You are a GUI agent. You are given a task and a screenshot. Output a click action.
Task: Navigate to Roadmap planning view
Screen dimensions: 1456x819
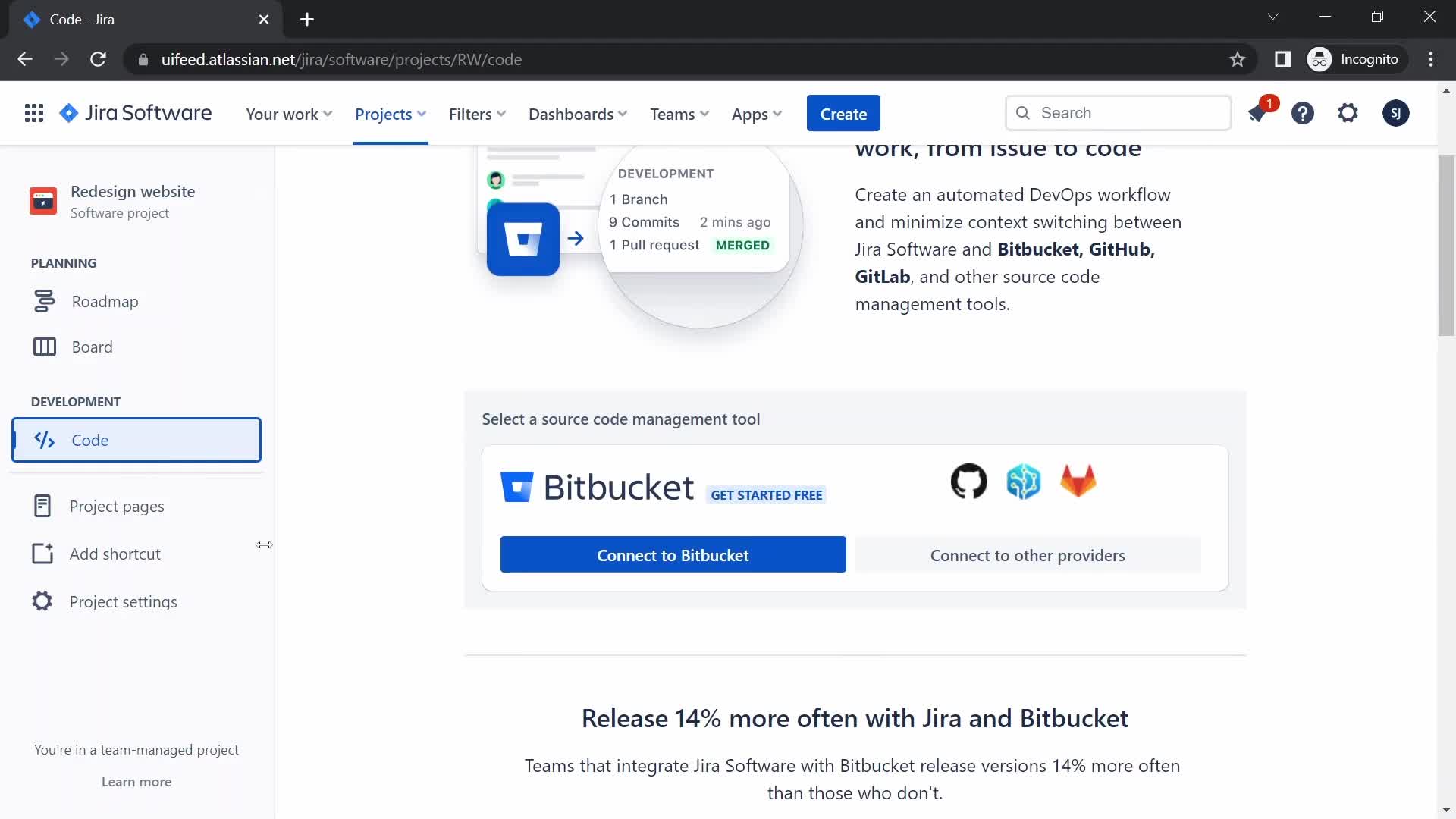[105, 300]
